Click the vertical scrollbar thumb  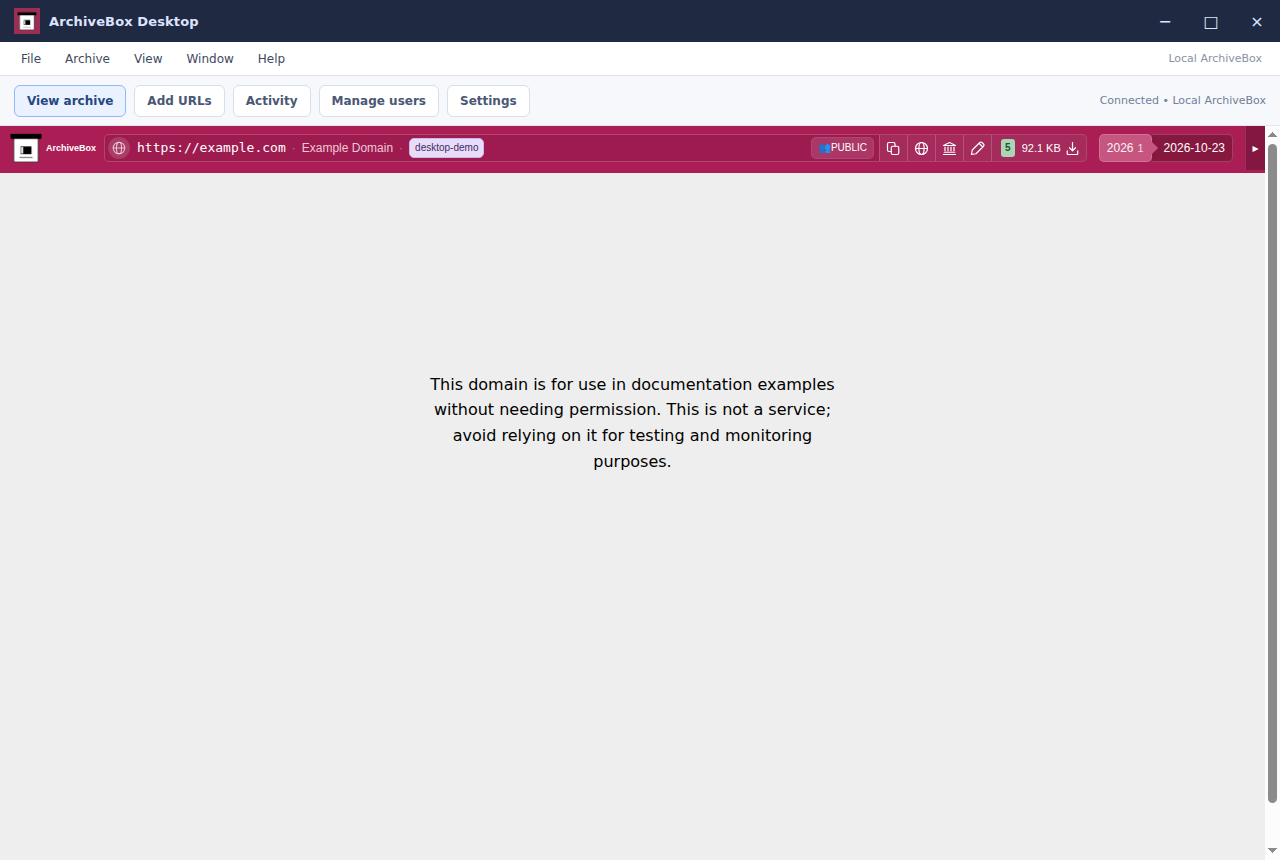1273,472
